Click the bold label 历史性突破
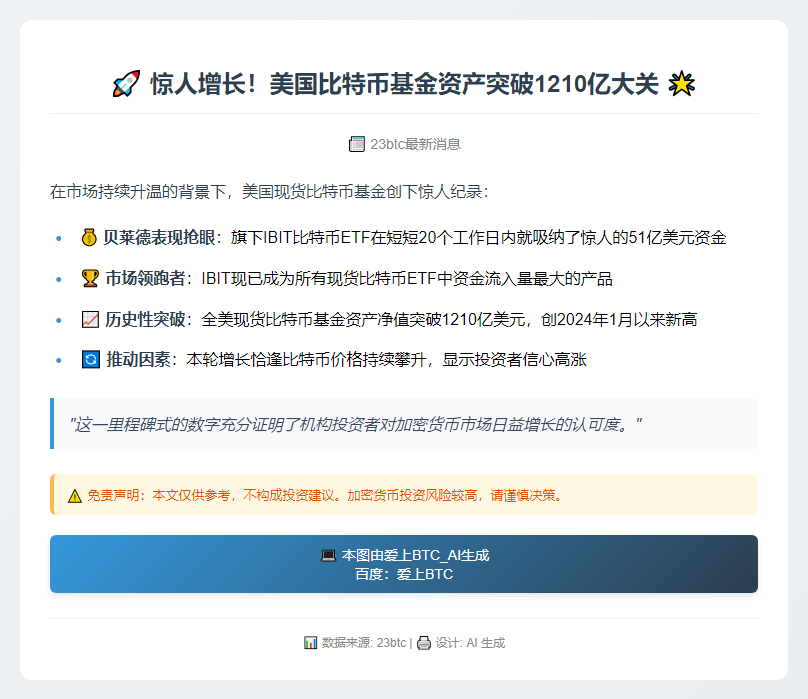The height and width of the screenshot is (699, 808). point(145,320)
